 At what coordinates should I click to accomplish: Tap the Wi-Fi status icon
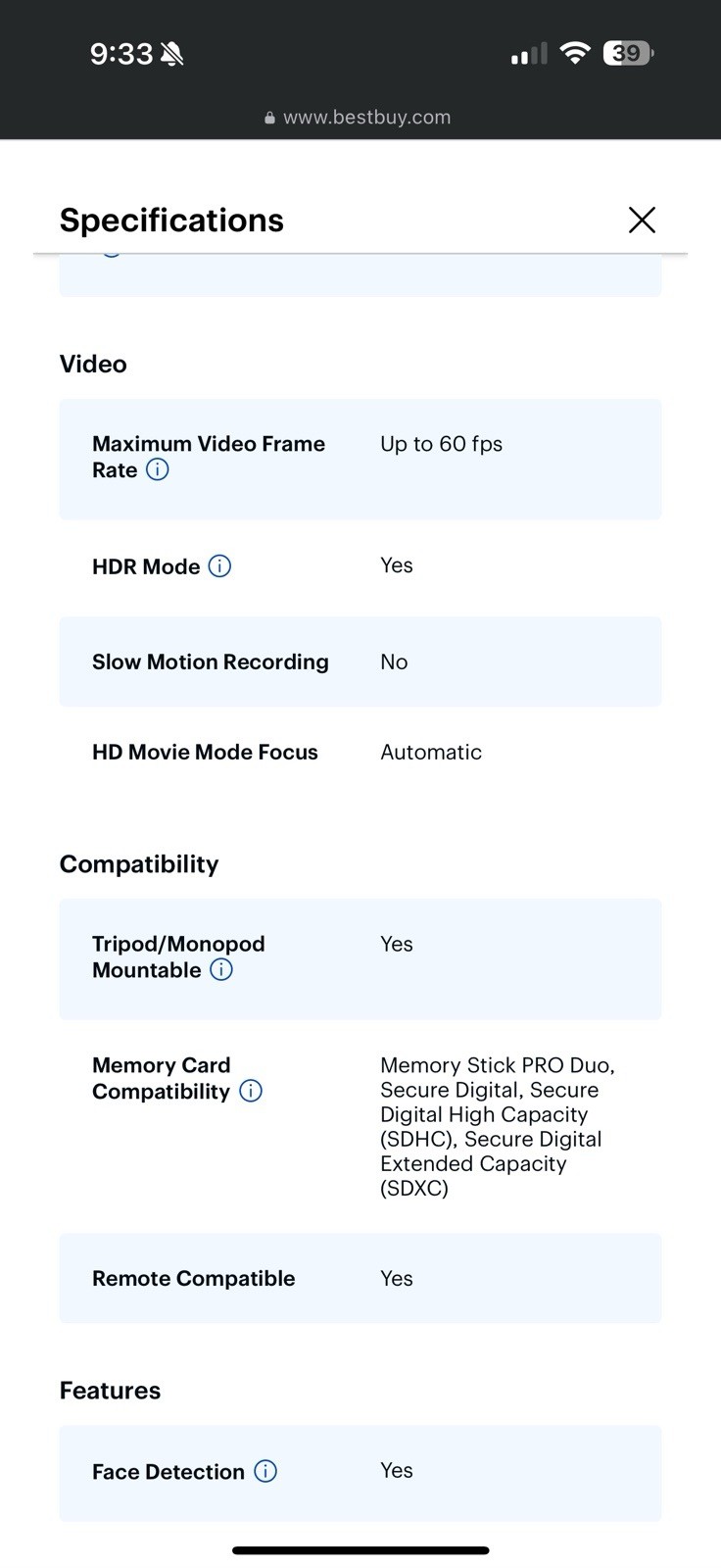click(x=575, y=53)
